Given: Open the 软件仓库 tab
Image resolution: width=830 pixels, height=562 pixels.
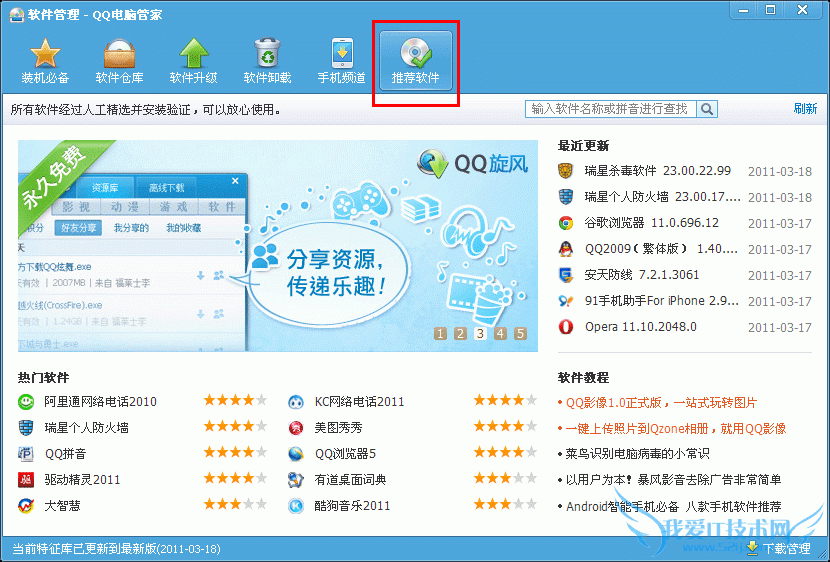Looking at the screenshot, I should [119, 61].
